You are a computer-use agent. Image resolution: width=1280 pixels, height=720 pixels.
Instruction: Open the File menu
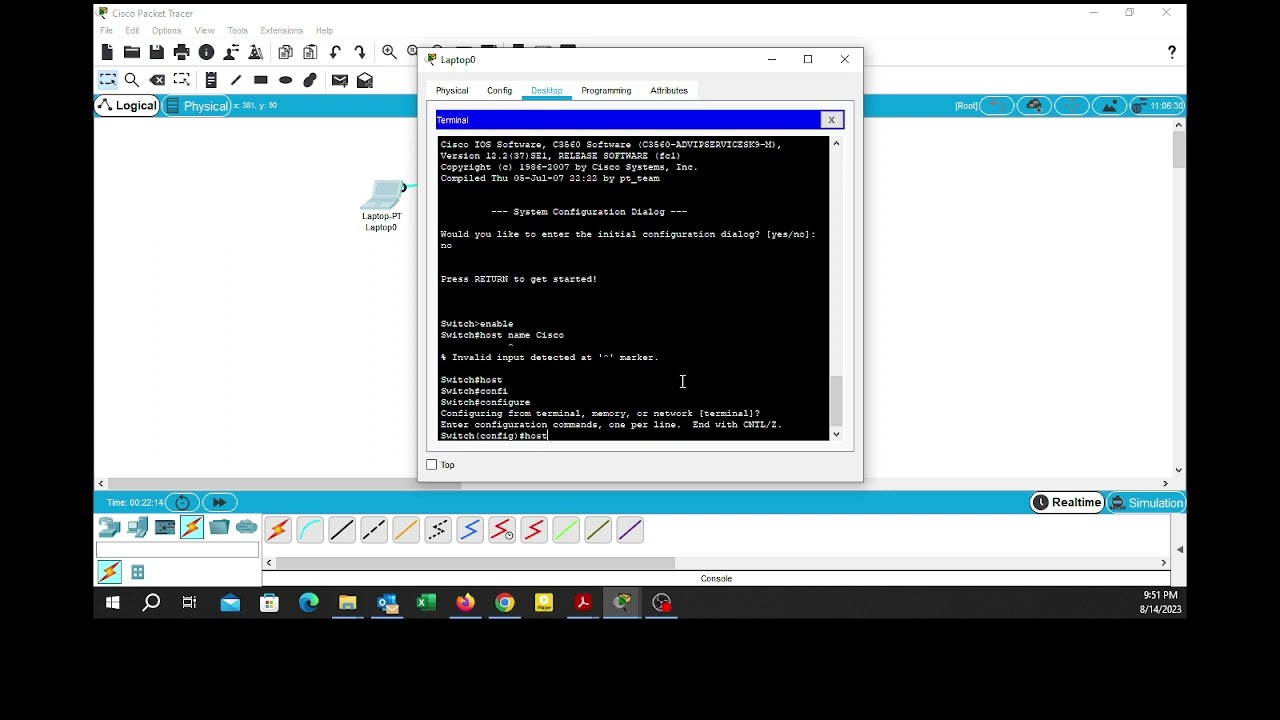pos(106,31)
